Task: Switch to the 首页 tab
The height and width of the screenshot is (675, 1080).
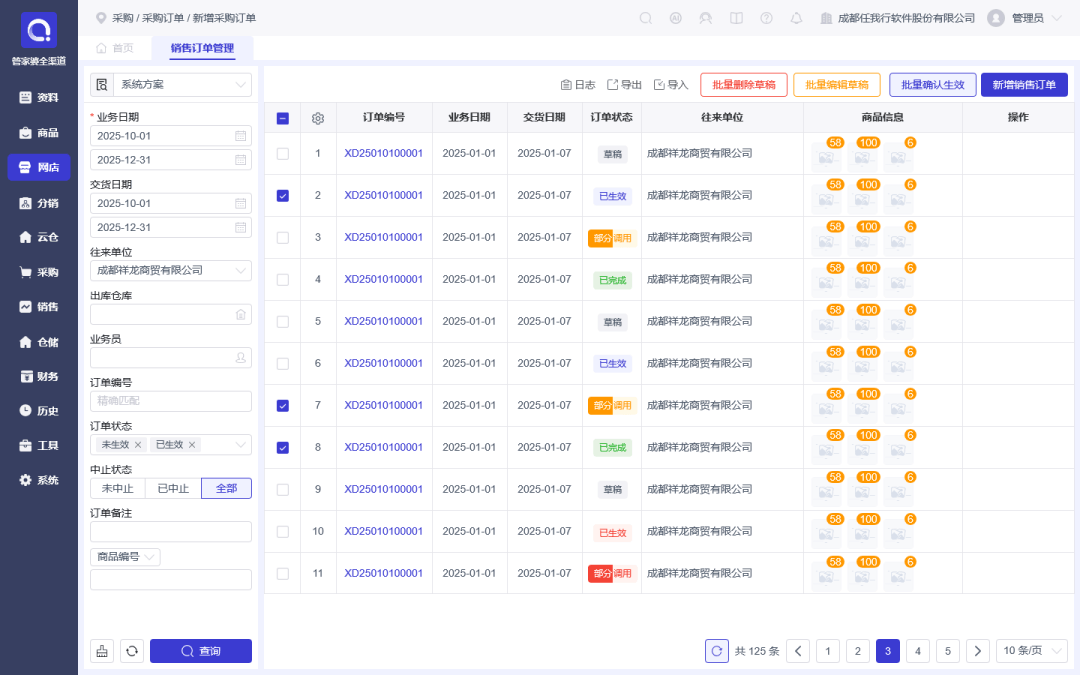Action: [x=115, y=48]
